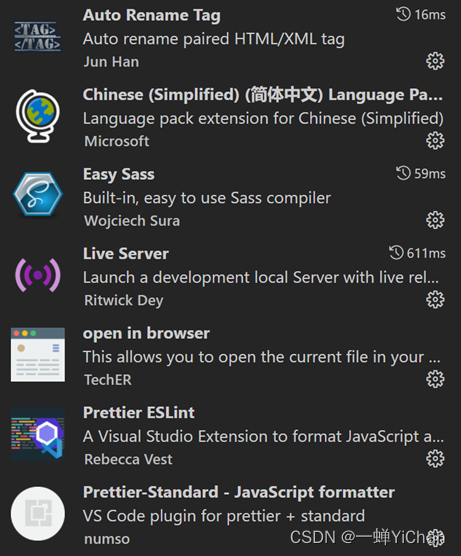461x556 pixels.
Task: Open the manage gear for Prettier ESLint
Action: (x=435, y=459)
